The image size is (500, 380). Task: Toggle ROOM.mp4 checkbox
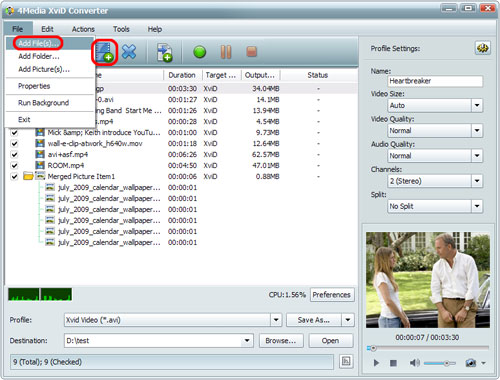pyautogui.click(x=14, y=166)
